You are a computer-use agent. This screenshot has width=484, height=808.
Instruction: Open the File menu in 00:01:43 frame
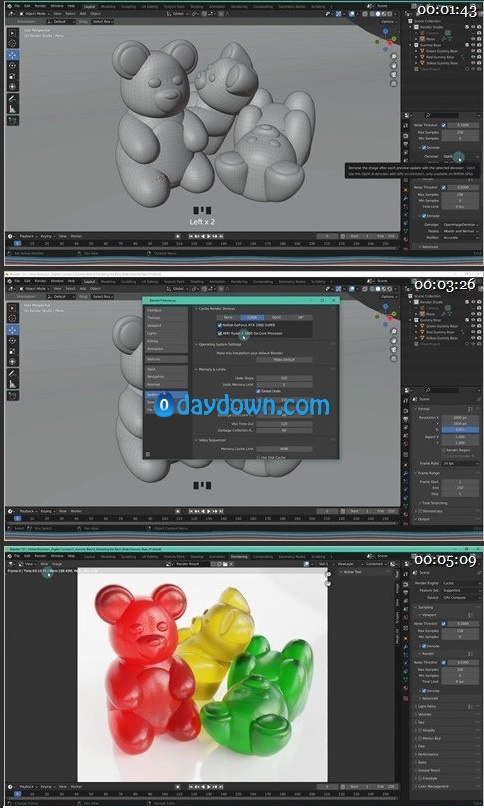(x=17, y=6)
